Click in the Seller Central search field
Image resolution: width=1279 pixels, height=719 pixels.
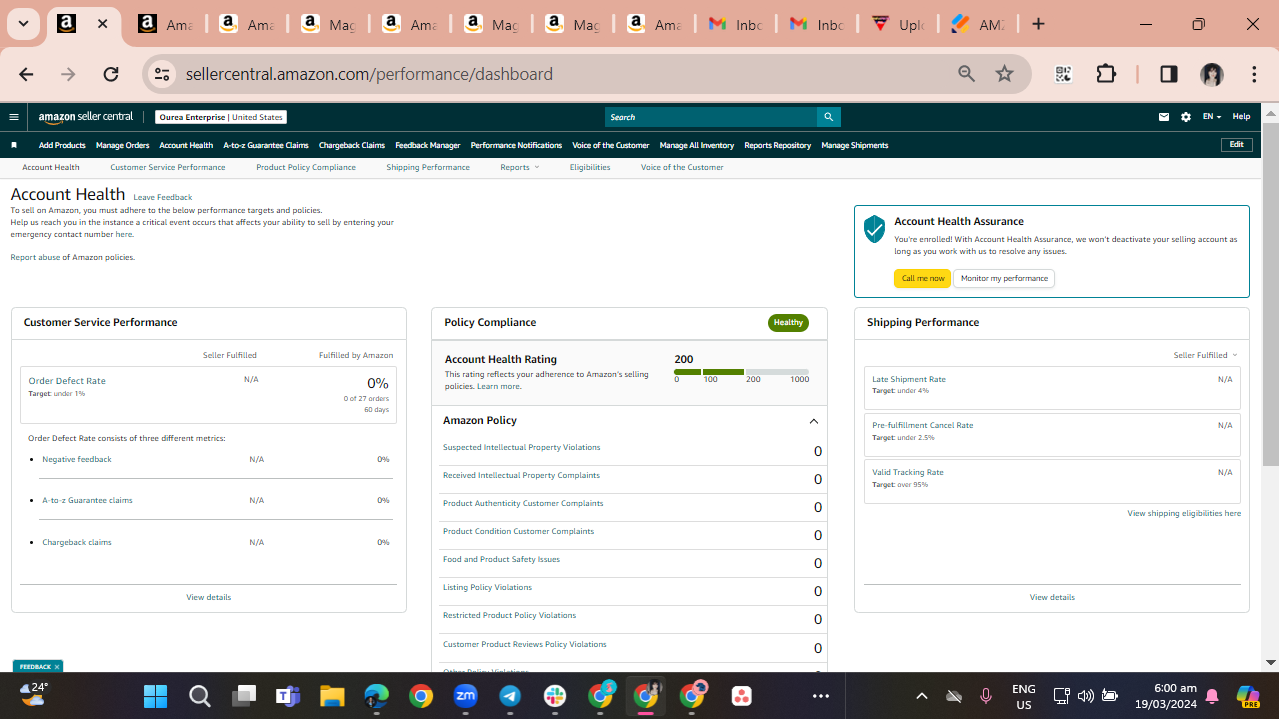click(x=711, y=117)
